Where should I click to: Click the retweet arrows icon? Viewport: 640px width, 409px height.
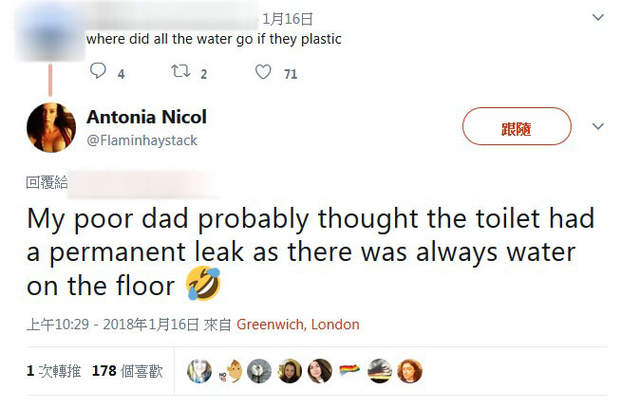click(180, 72)
